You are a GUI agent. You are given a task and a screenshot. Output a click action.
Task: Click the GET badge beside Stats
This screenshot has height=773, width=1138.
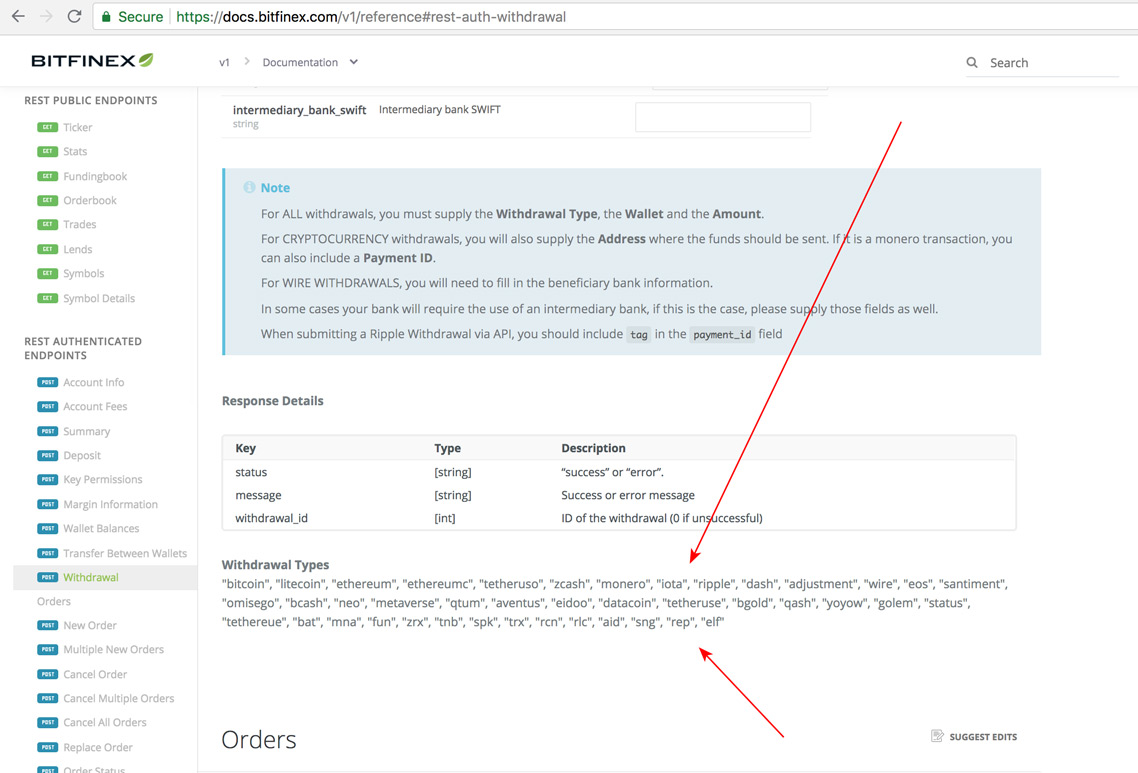click(x=47, y=151)
